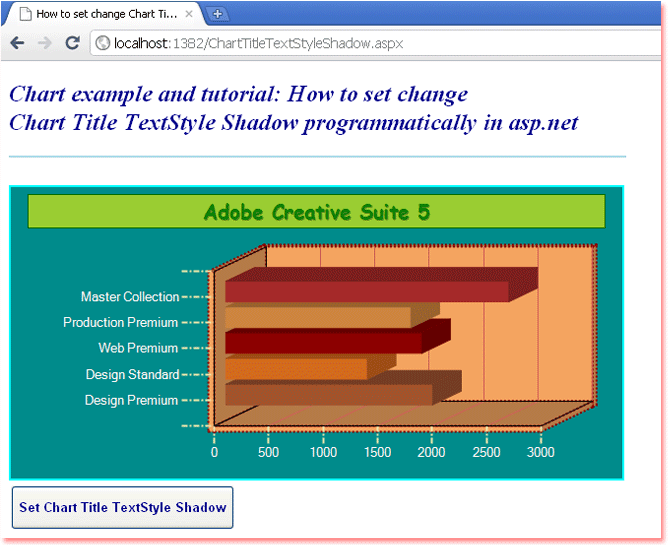The width and height of the screenshot is (670, 545).
Task: Click the 'Master Collection' axis label
Action: coord(130,297)
